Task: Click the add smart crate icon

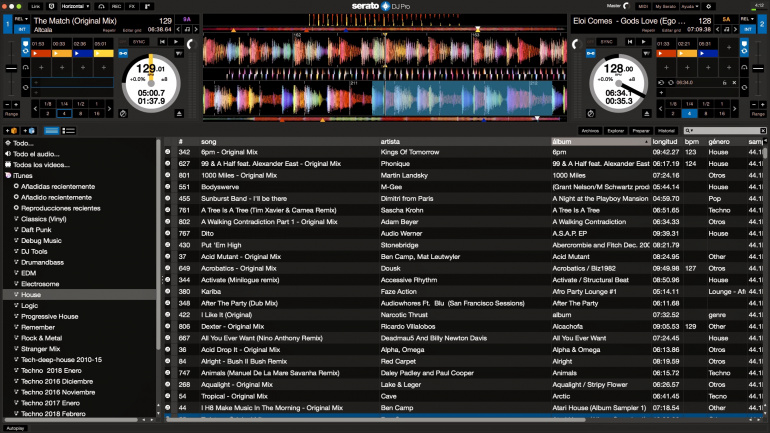Action: pos(28,131)
